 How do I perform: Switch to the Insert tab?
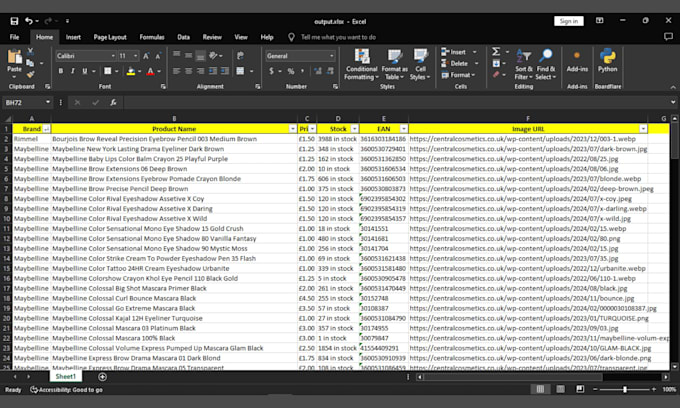coord(73,37)
